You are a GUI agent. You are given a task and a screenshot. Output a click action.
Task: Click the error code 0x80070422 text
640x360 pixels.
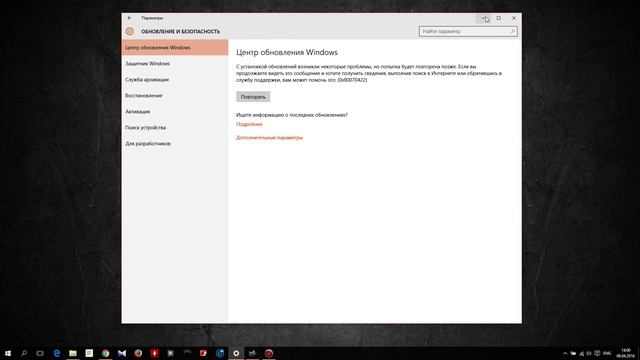click(352, 80)
